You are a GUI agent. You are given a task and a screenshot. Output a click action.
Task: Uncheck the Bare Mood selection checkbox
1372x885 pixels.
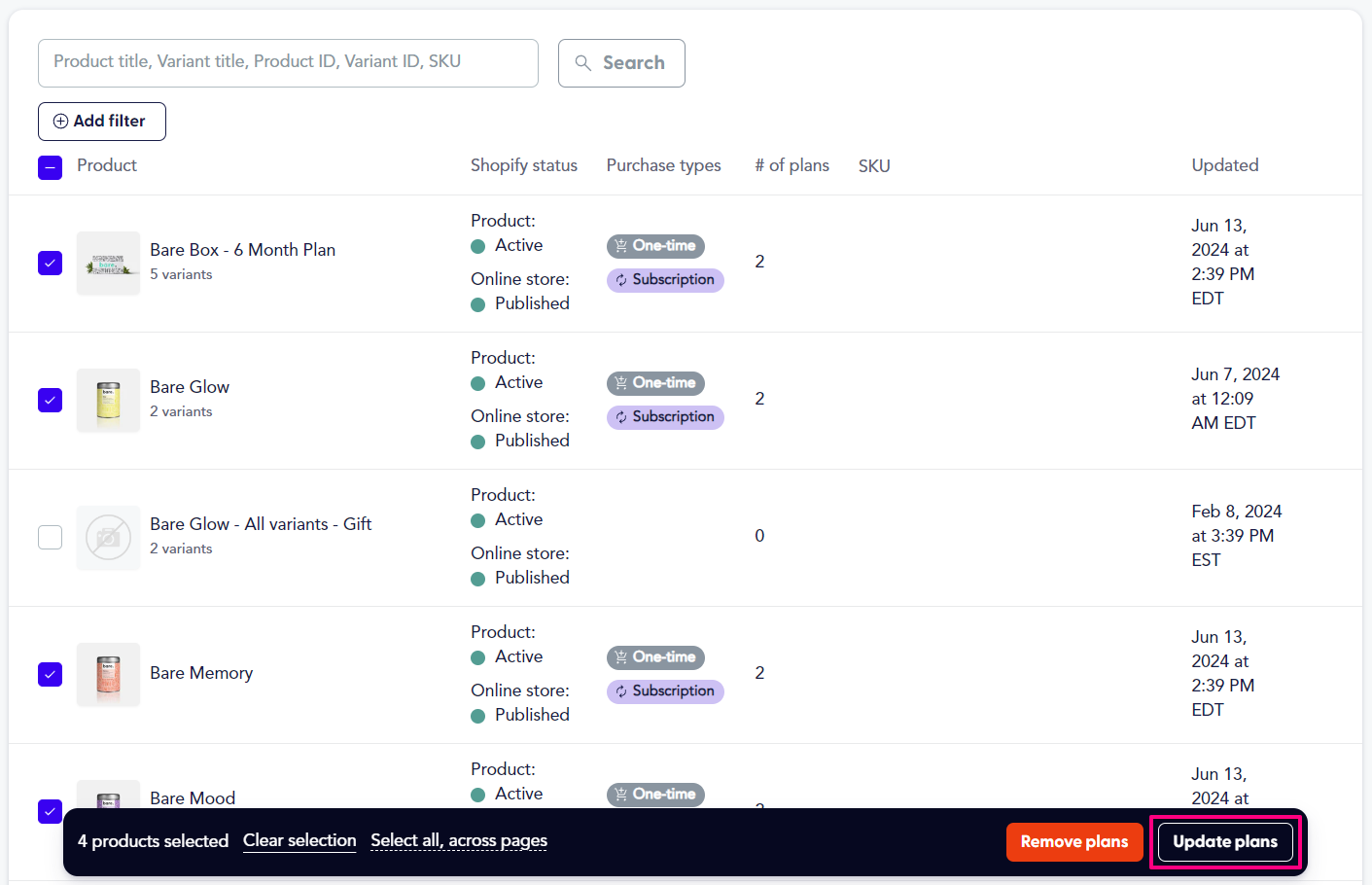click(50, 811)
